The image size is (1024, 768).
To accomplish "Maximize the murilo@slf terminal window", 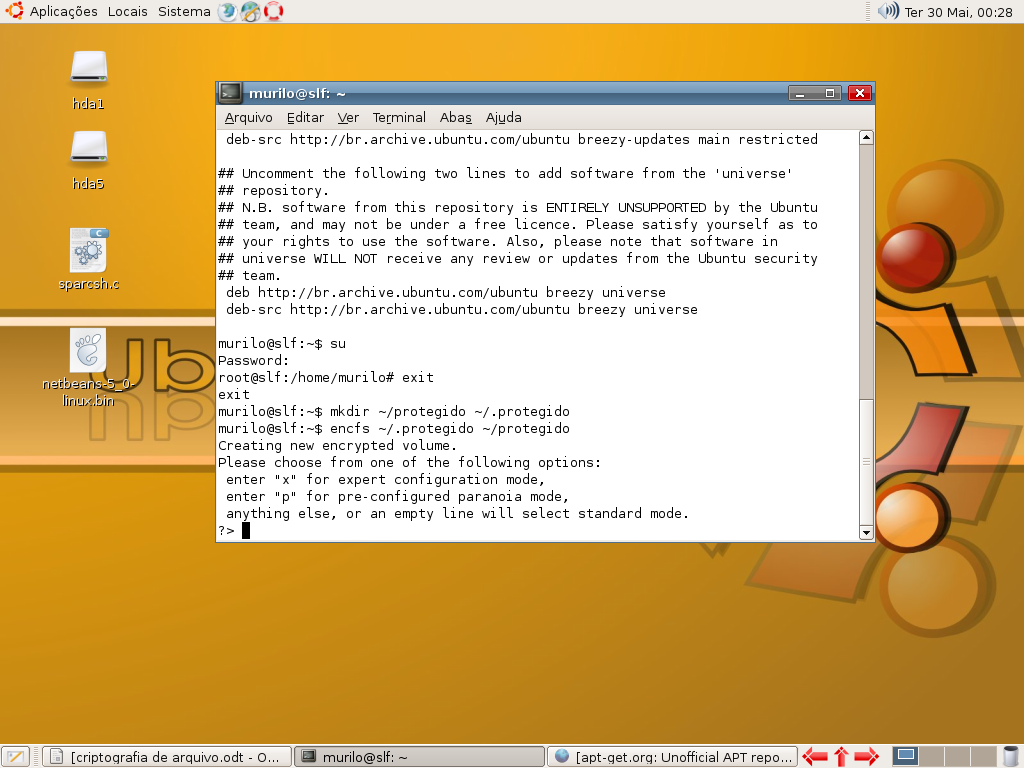I will [829, 93].
